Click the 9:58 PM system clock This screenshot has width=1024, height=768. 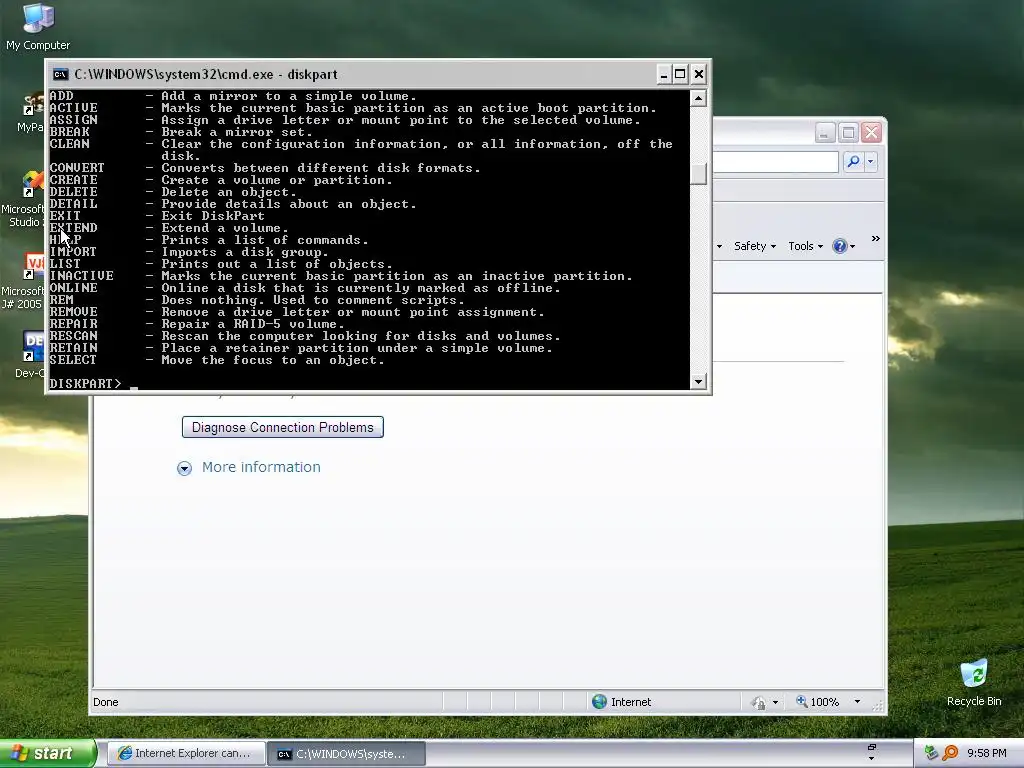[x=986, y=753]
